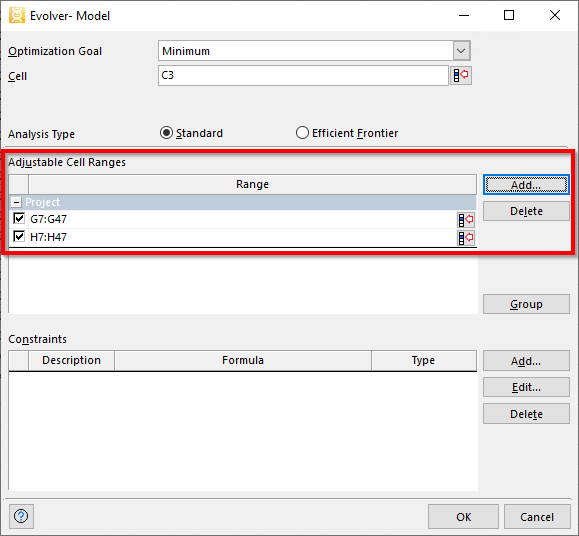Click the Range column header

[253, 184]
